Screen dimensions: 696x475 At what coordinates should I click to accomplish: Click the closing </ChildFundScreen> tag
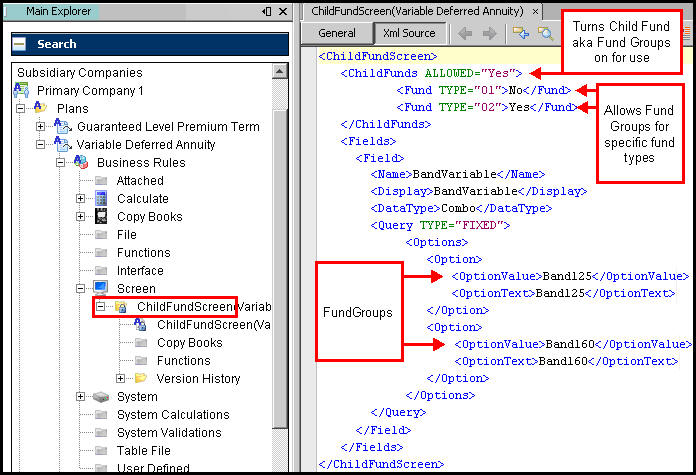381,464
